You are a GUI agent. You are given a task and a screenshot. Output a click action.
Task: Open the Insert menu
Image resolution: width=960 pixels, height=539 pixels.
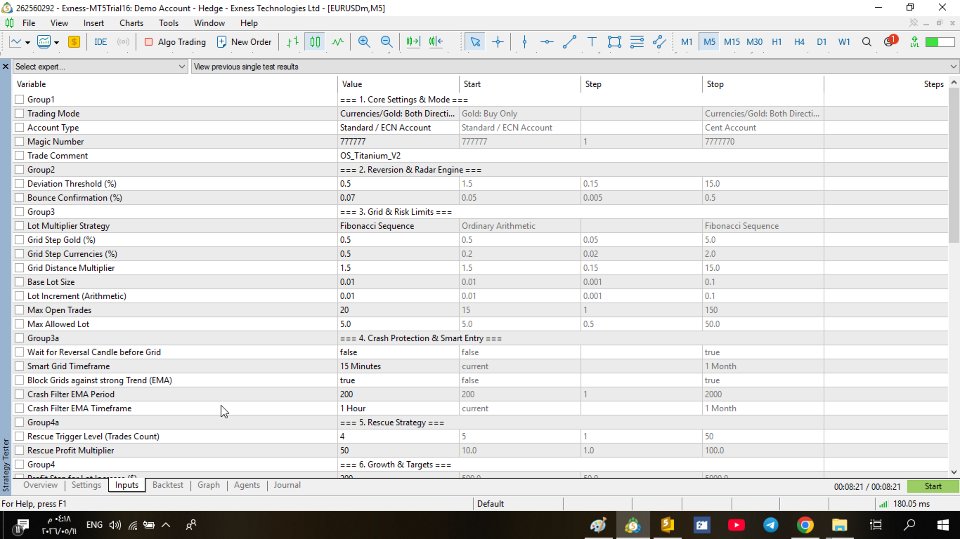point(94,23)
